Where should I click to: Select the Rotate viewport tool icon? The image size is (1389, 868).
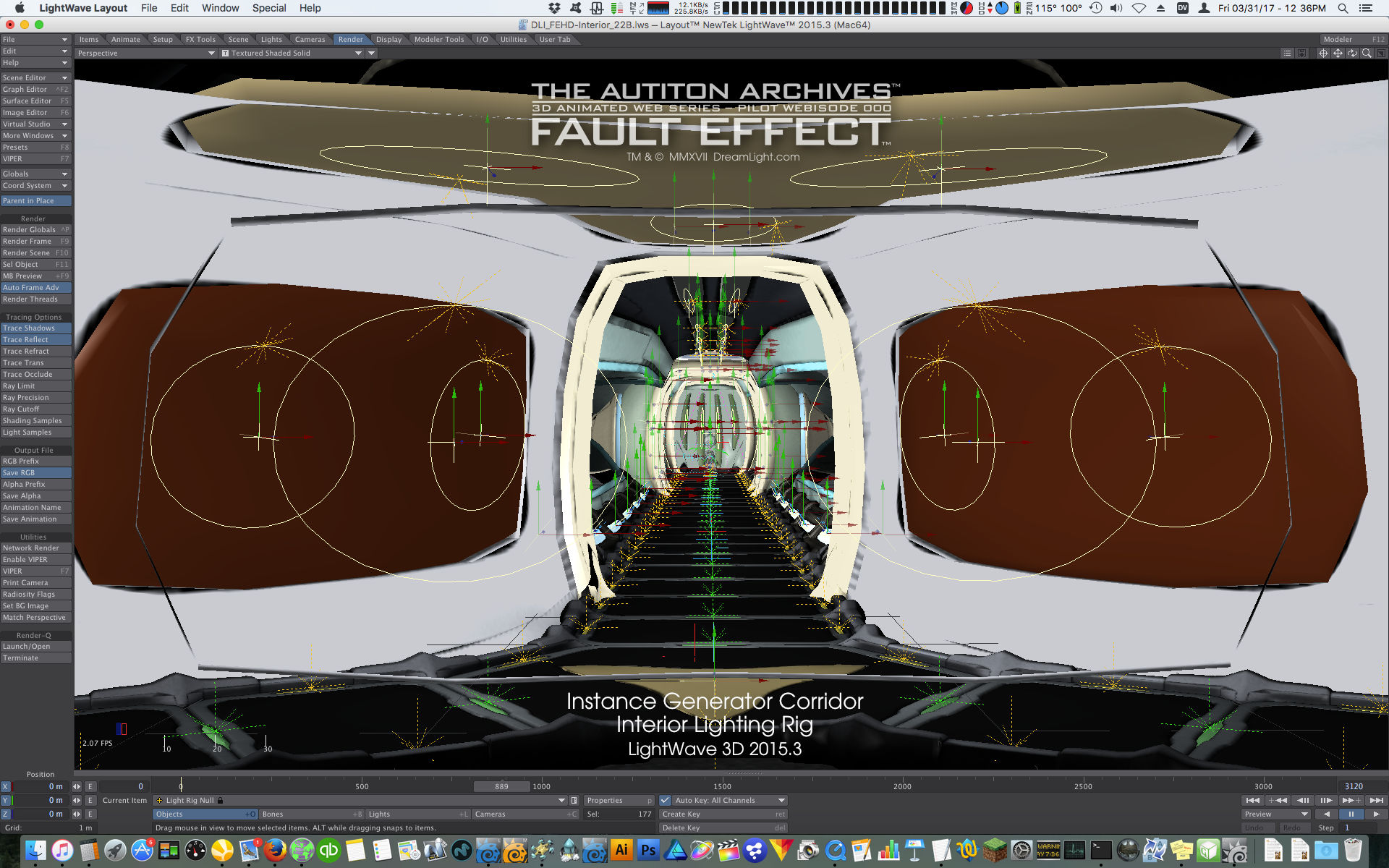(x=1352, y=53)
